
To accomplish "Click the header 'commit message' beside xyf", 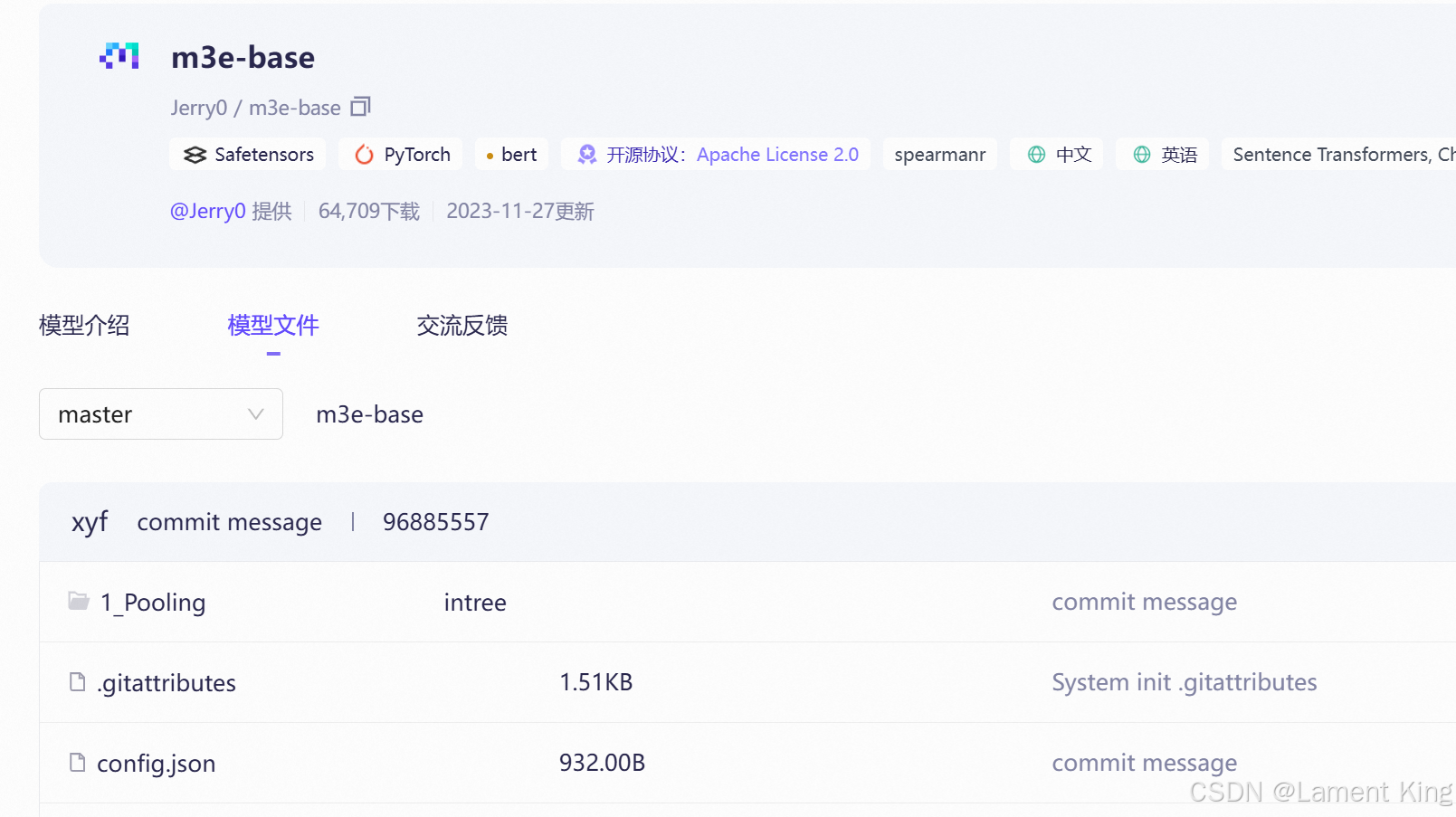I will coord(229,522).
